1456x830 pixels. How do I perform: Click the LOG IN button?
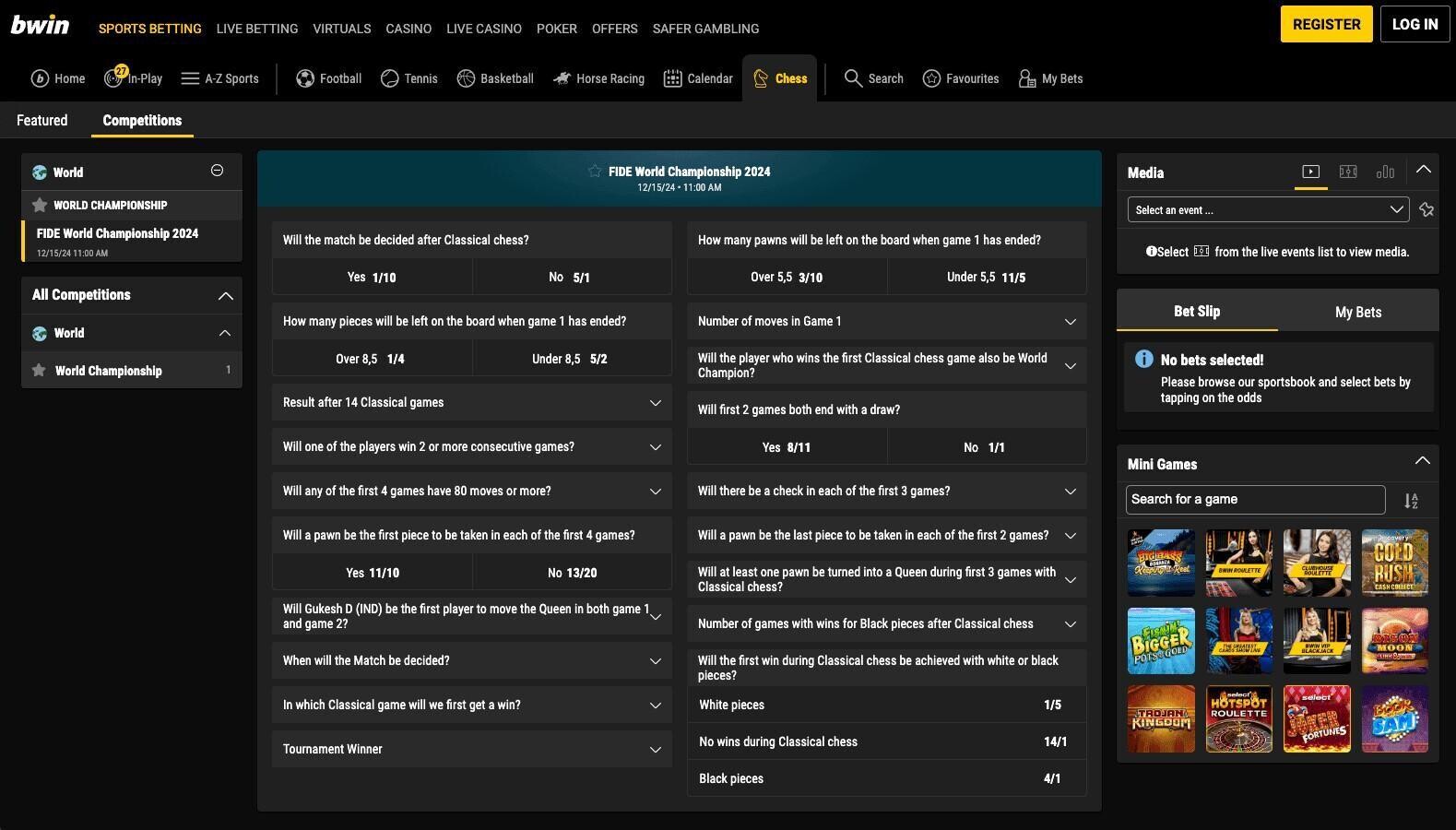[1415, 25]
